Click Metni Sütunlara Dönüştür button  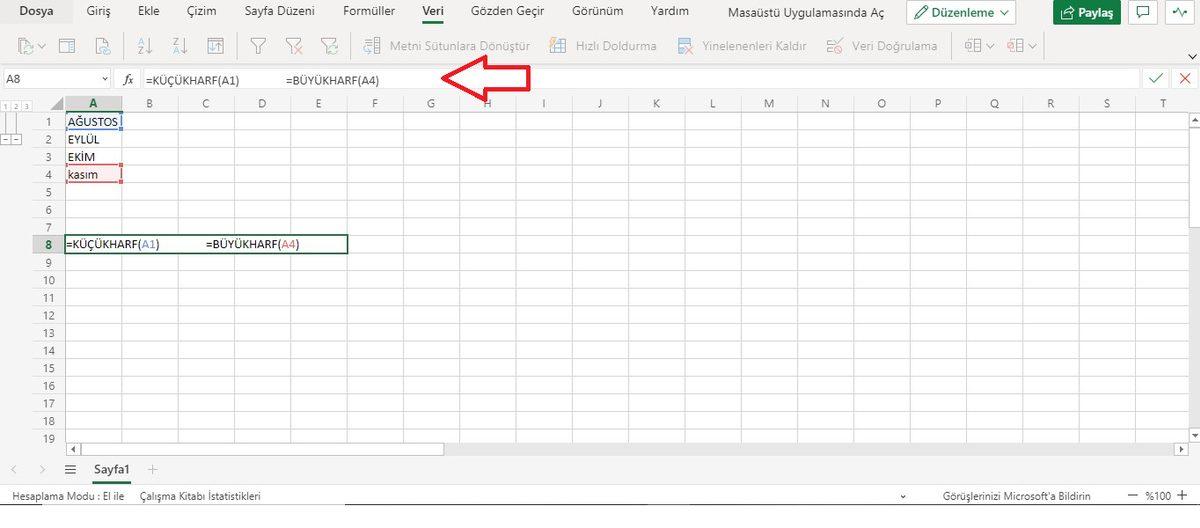tap(447, 46)
